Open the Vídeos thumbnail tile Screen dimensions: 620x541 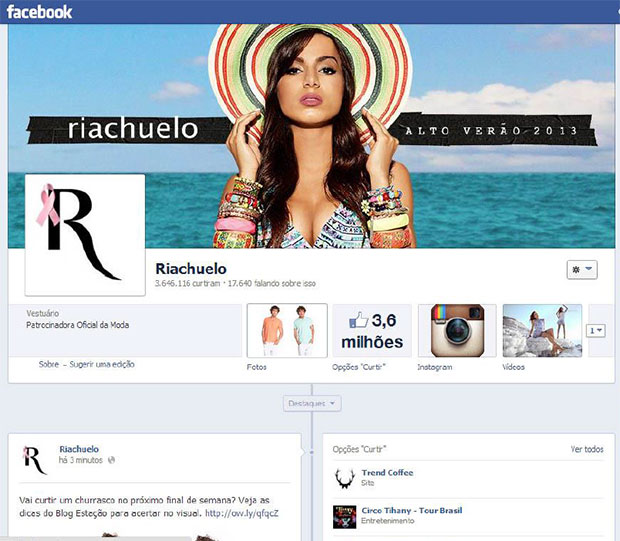[x=542, y=331]
